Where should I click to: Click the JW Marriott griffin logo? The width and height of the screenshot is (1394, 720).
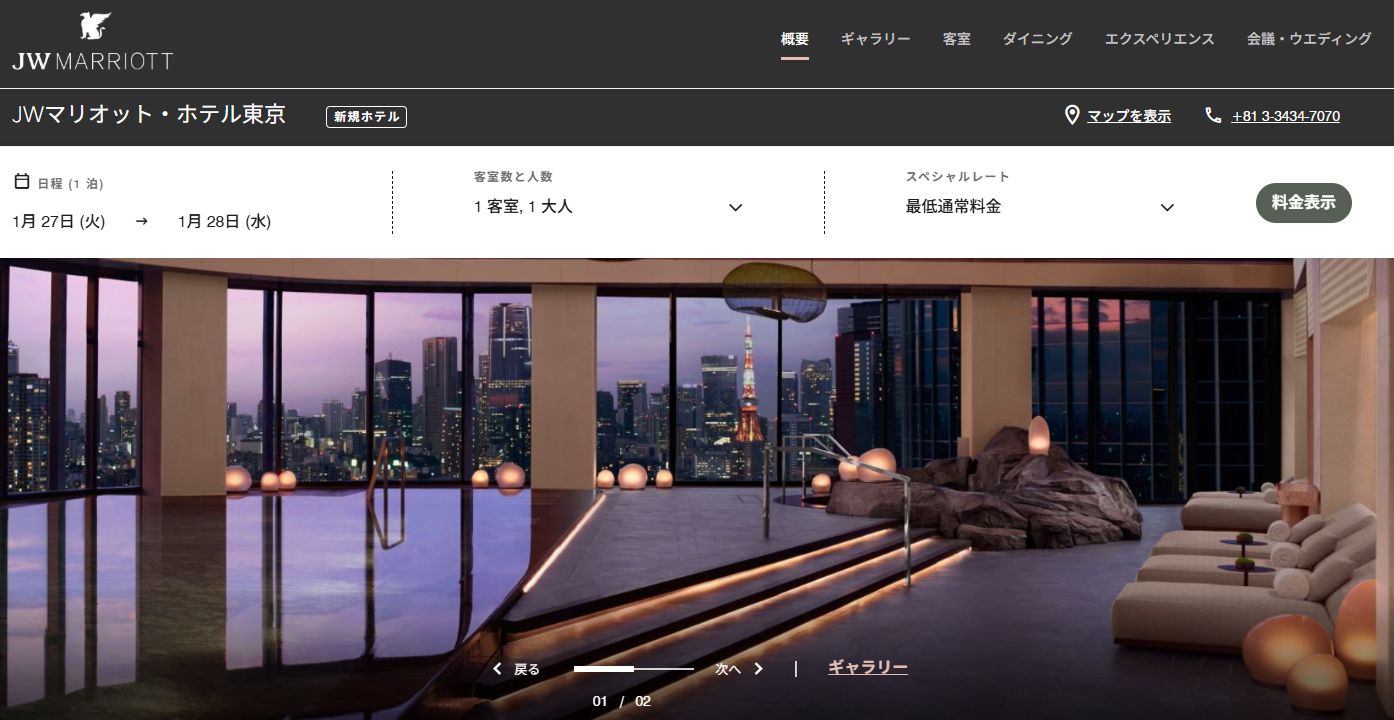coord(94,27)
